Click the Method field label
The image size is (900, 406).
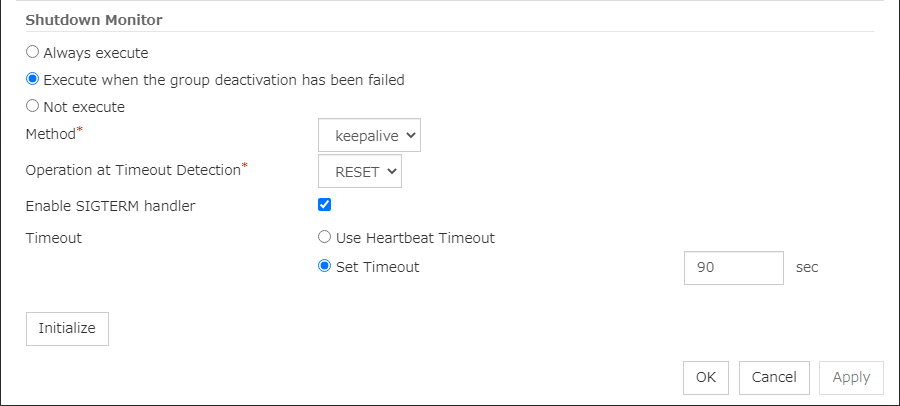(50, 135)
